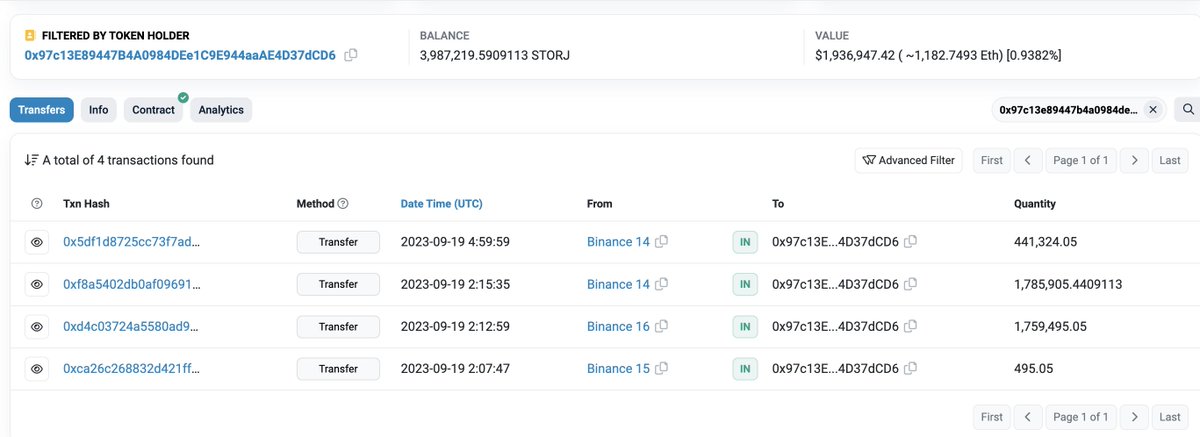
Task: Open the Binance 14 sender in the 4:59:59 row
Action: pos(618,242)
